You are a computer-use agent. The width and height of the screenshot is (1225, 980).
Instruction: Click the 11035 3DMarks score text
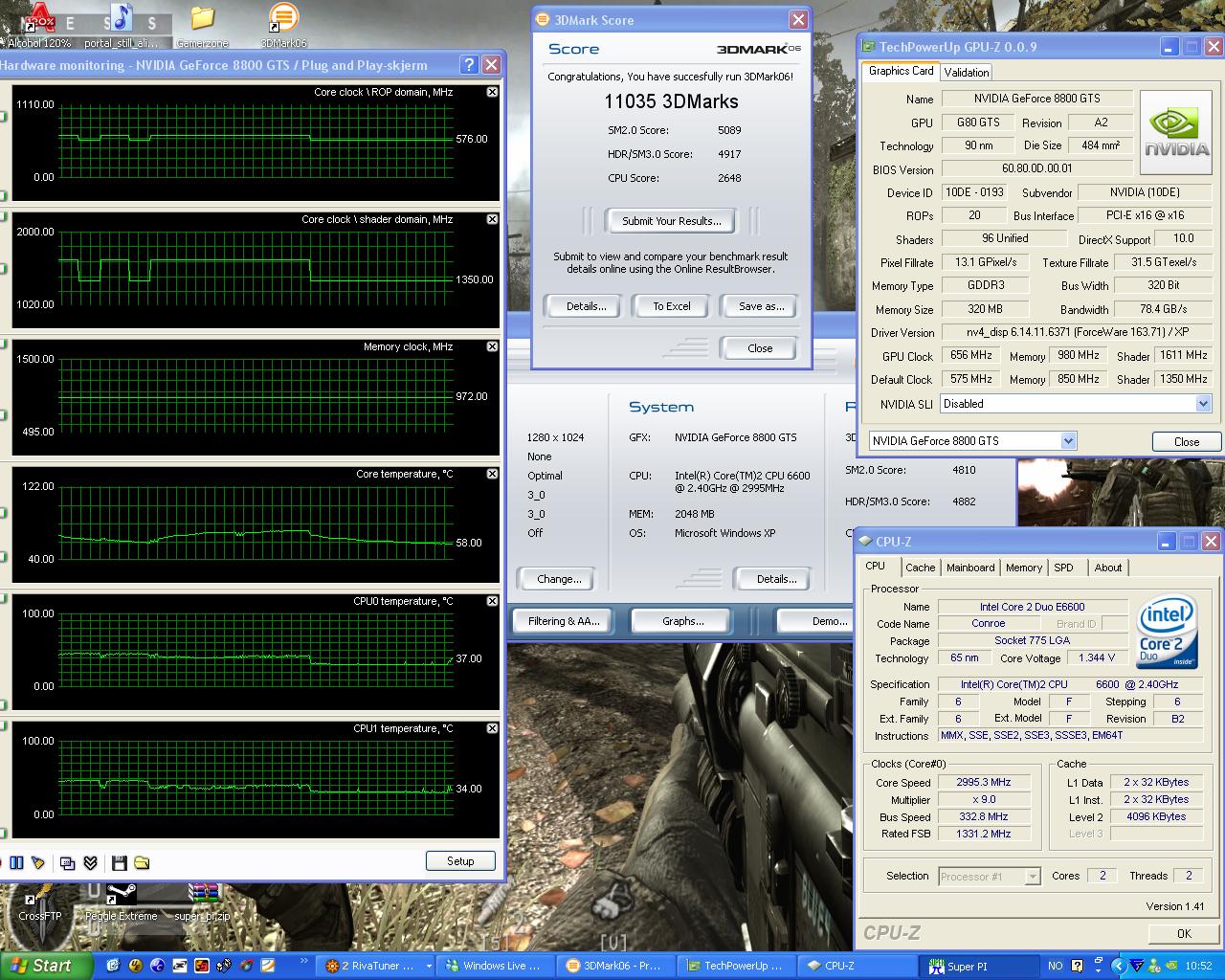(x=671, y=101)
